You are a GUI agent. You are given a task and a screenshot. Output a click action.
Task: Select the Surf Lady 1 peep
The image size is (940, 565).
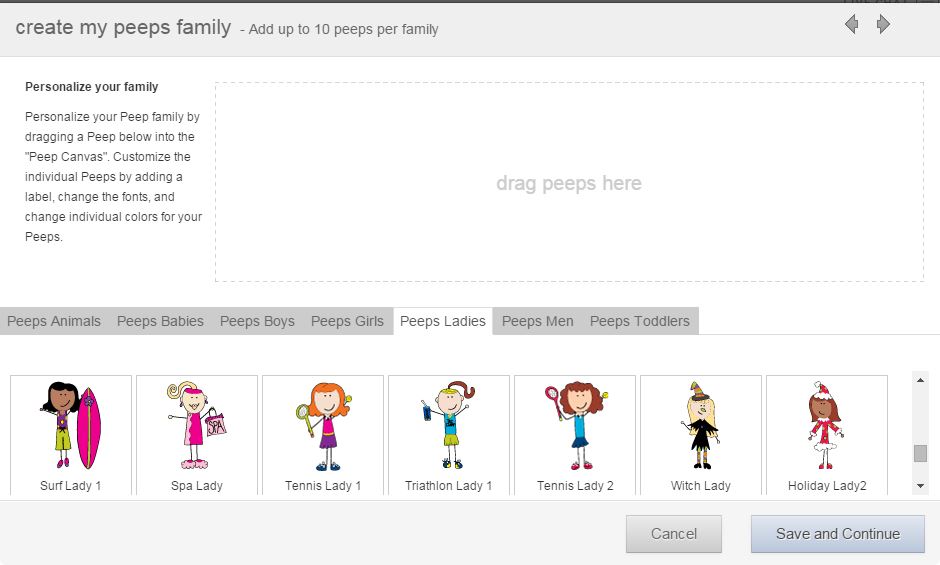71,435
